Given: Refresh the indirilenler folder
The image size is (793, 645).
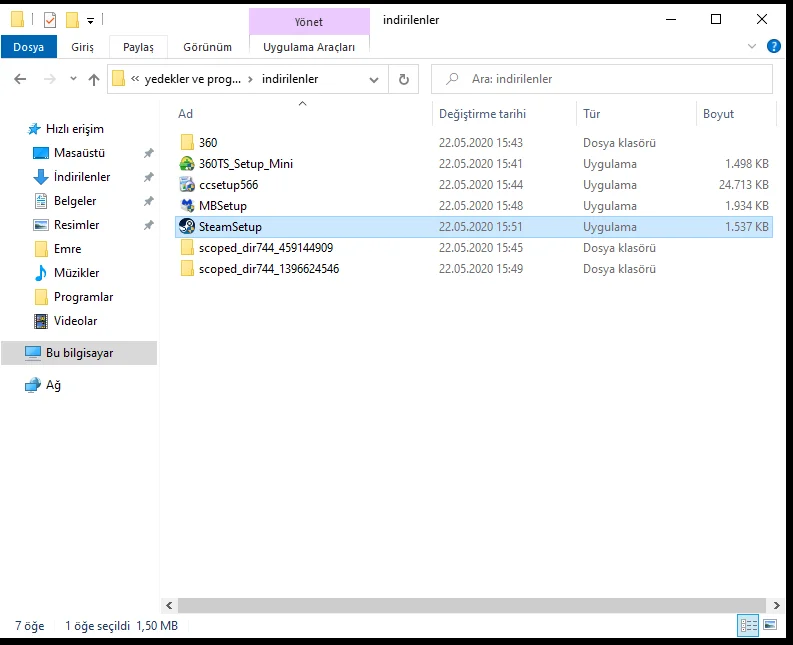Looking at the screenshot, I should (x=404, y=79).
